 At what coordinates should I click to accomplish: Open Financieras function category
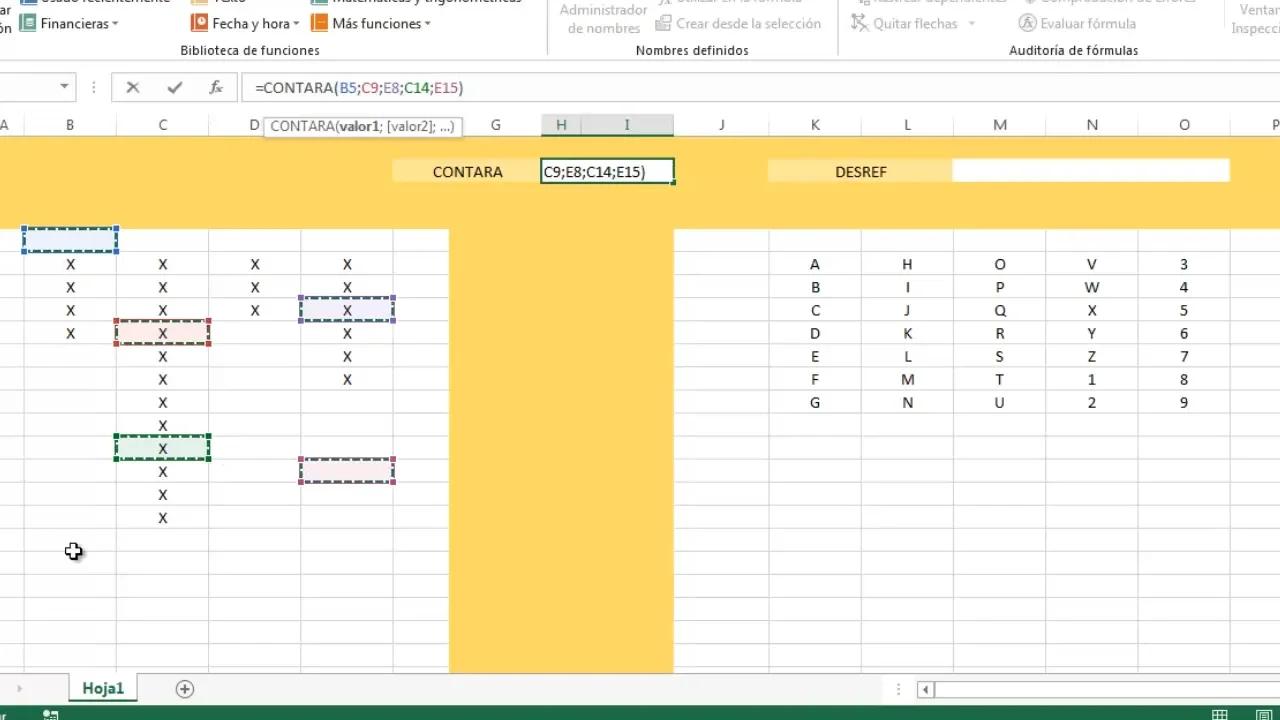click(68, 23)
